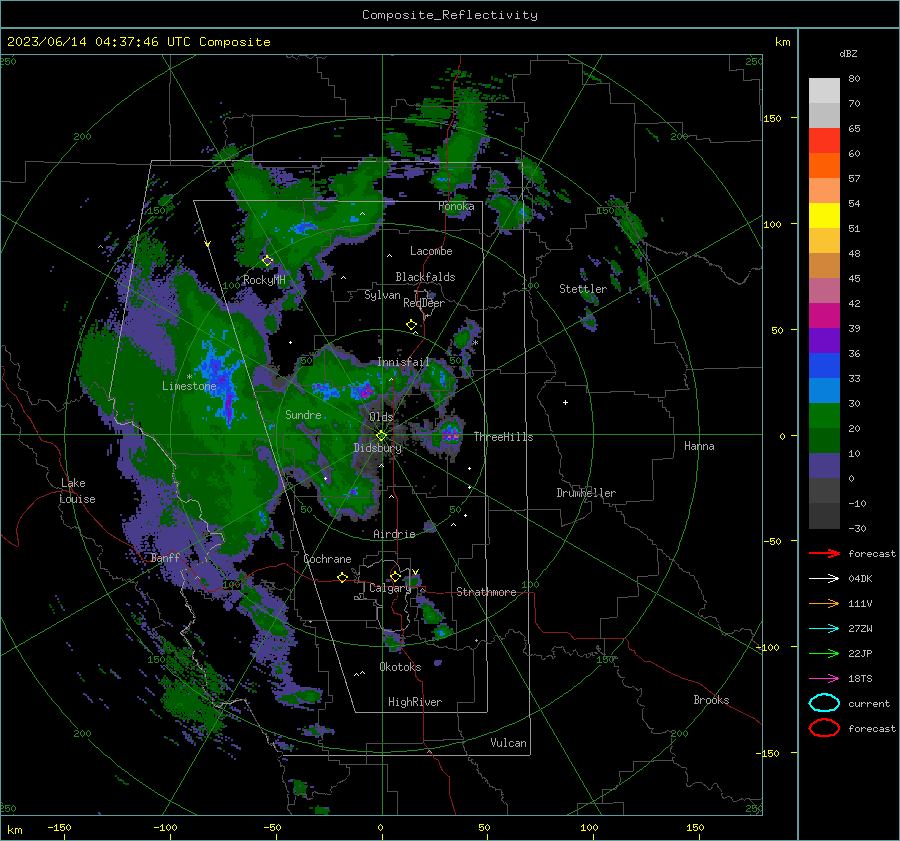Screen dimensions: 900x841
Task: Click the Innisfail label
Action: [x=403, y=362]
